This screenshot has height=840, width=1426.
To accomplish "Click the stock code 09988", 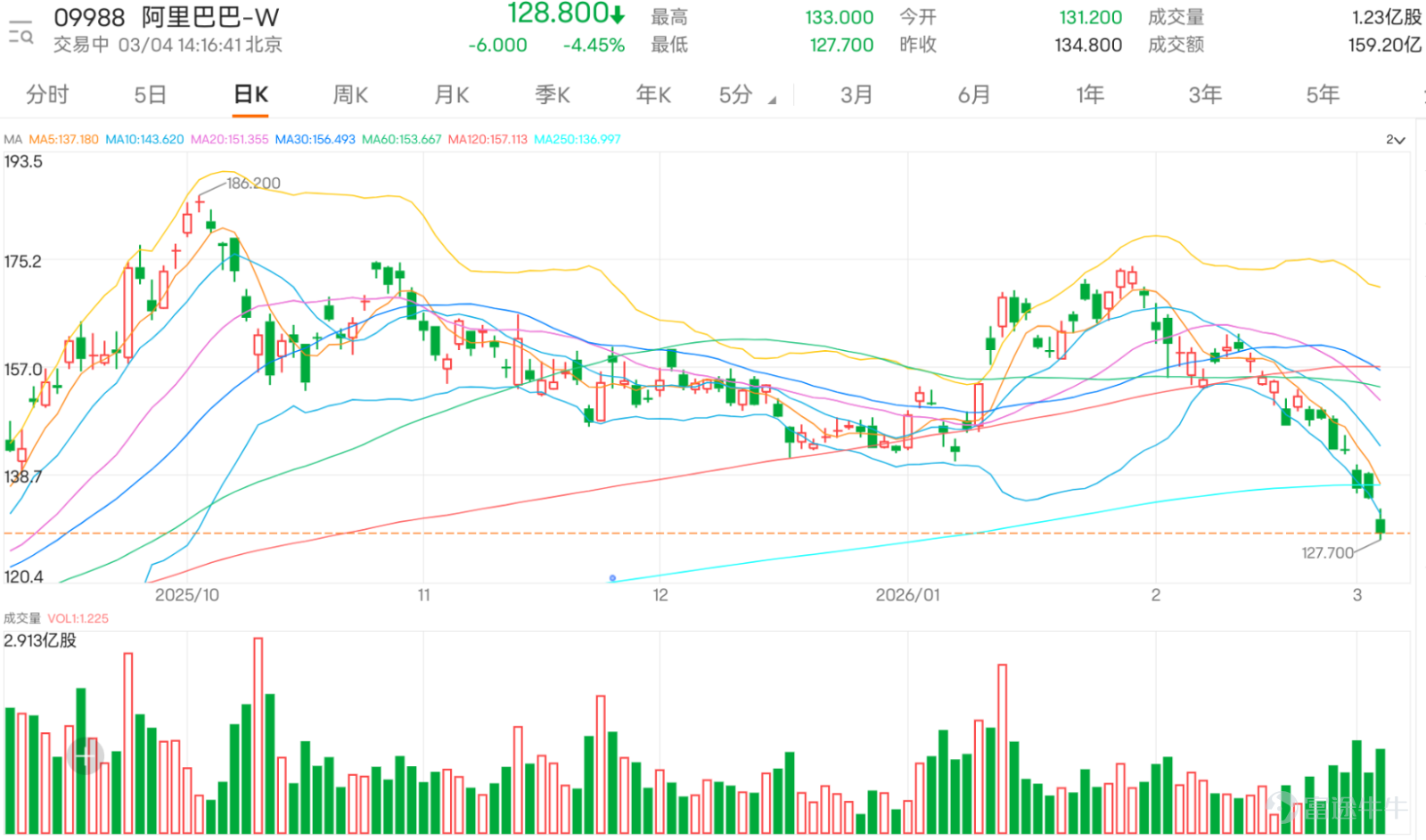I will 89,18.
